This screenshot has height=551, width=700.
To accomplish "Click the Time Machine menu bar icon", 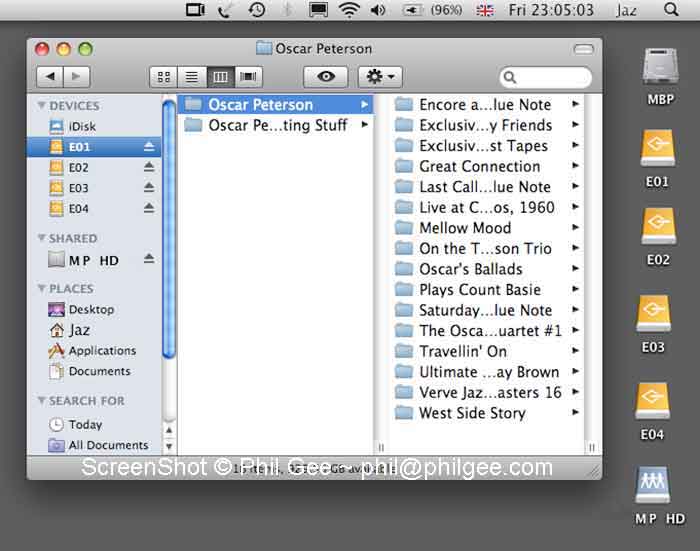I will tap(257, 10).
